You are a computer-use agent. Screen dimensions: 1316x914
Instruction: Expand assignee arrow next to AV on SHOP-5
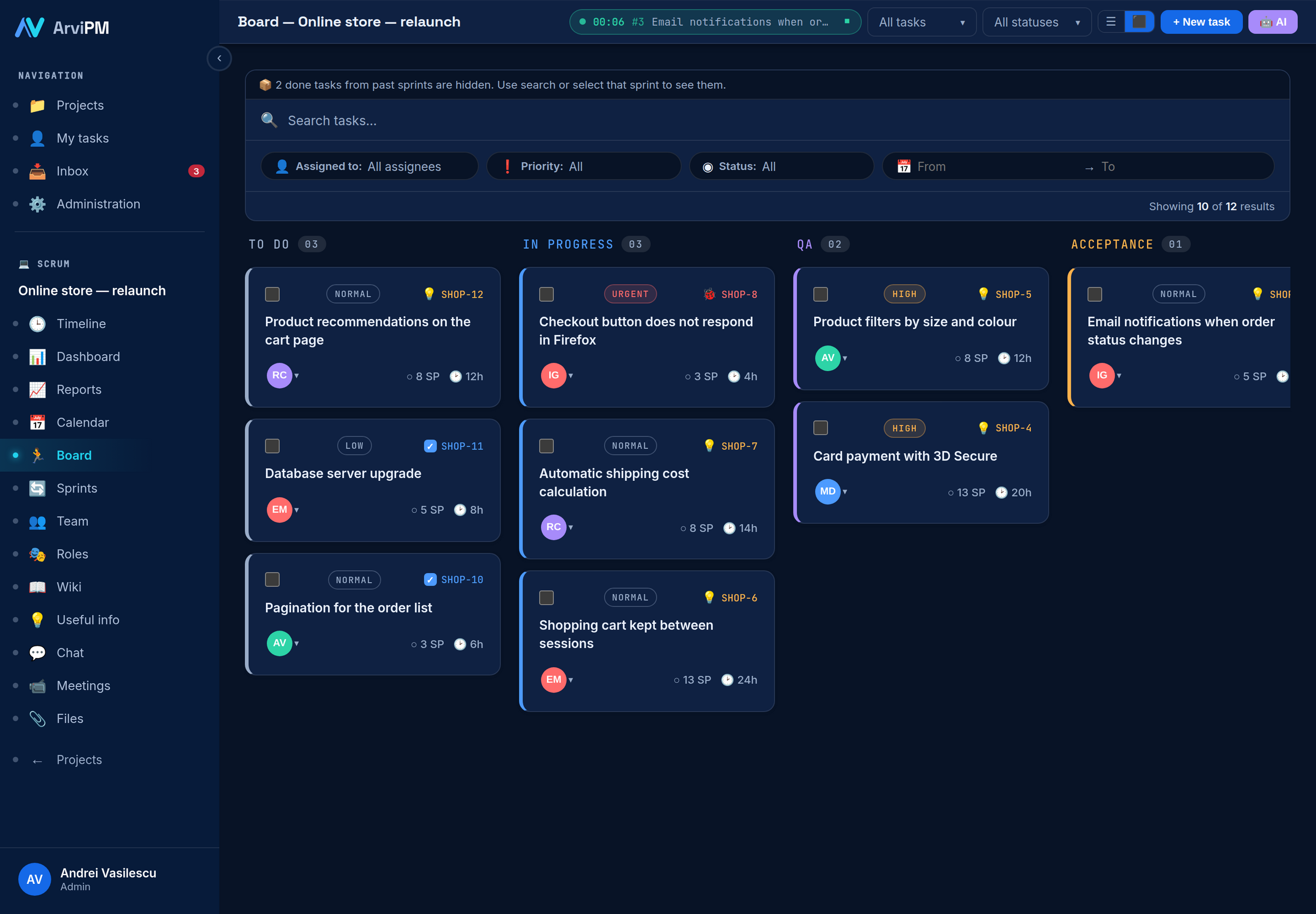tap(844, 359)
